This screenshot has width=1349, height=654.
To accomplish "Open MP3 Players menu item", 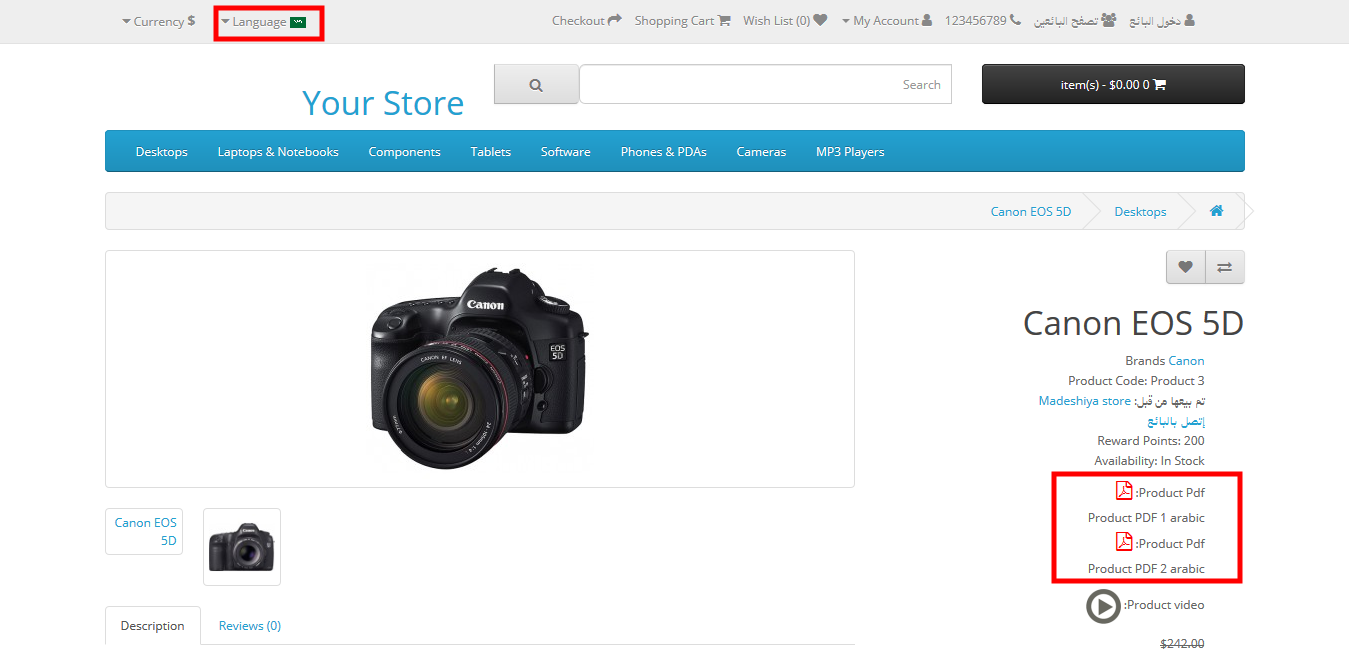I will point(850,152).
